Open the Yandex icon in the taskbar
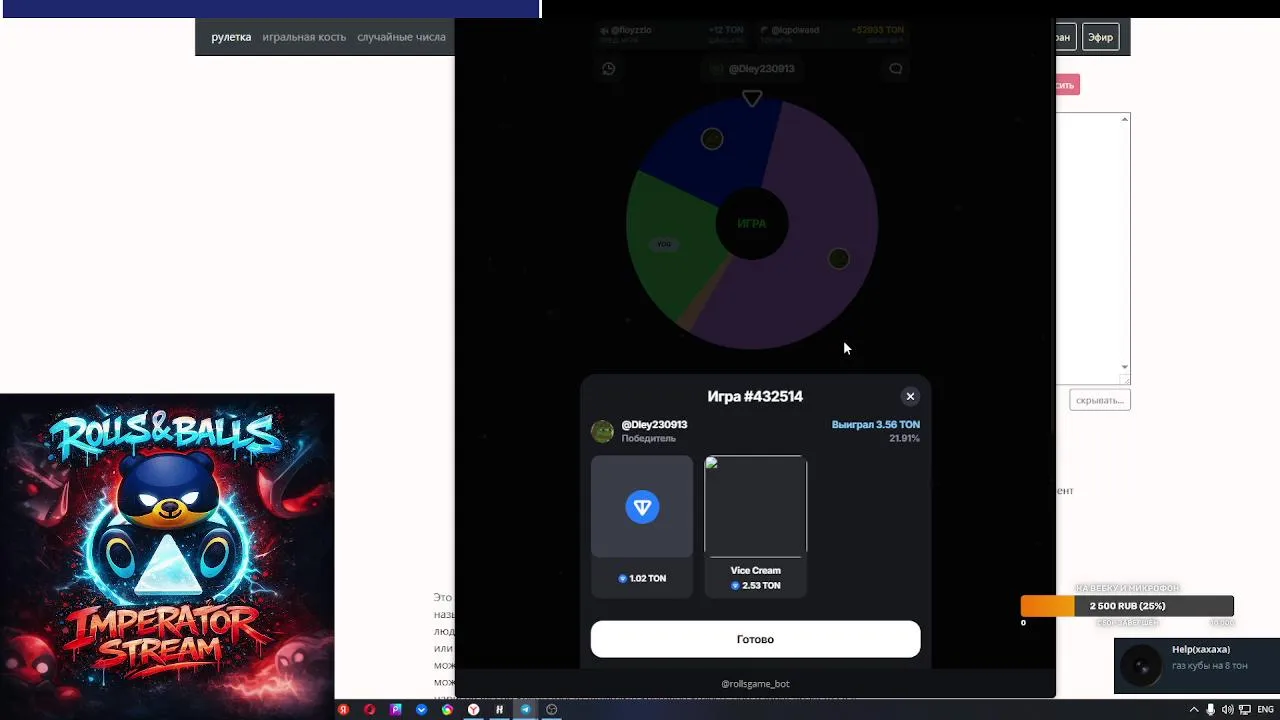Viewport: 1280px width, 720px height. [343, 709]
